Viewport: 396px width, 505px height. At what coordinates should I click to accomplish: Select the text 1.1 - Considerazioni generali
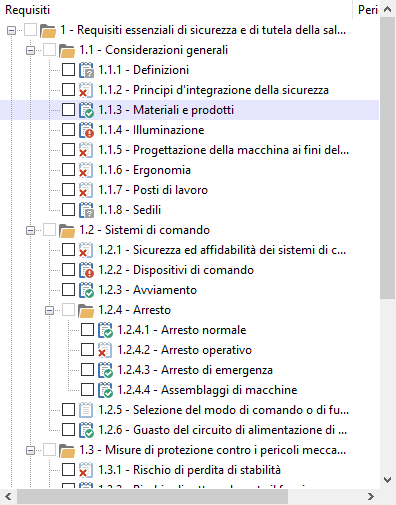[x=154, y=50]
